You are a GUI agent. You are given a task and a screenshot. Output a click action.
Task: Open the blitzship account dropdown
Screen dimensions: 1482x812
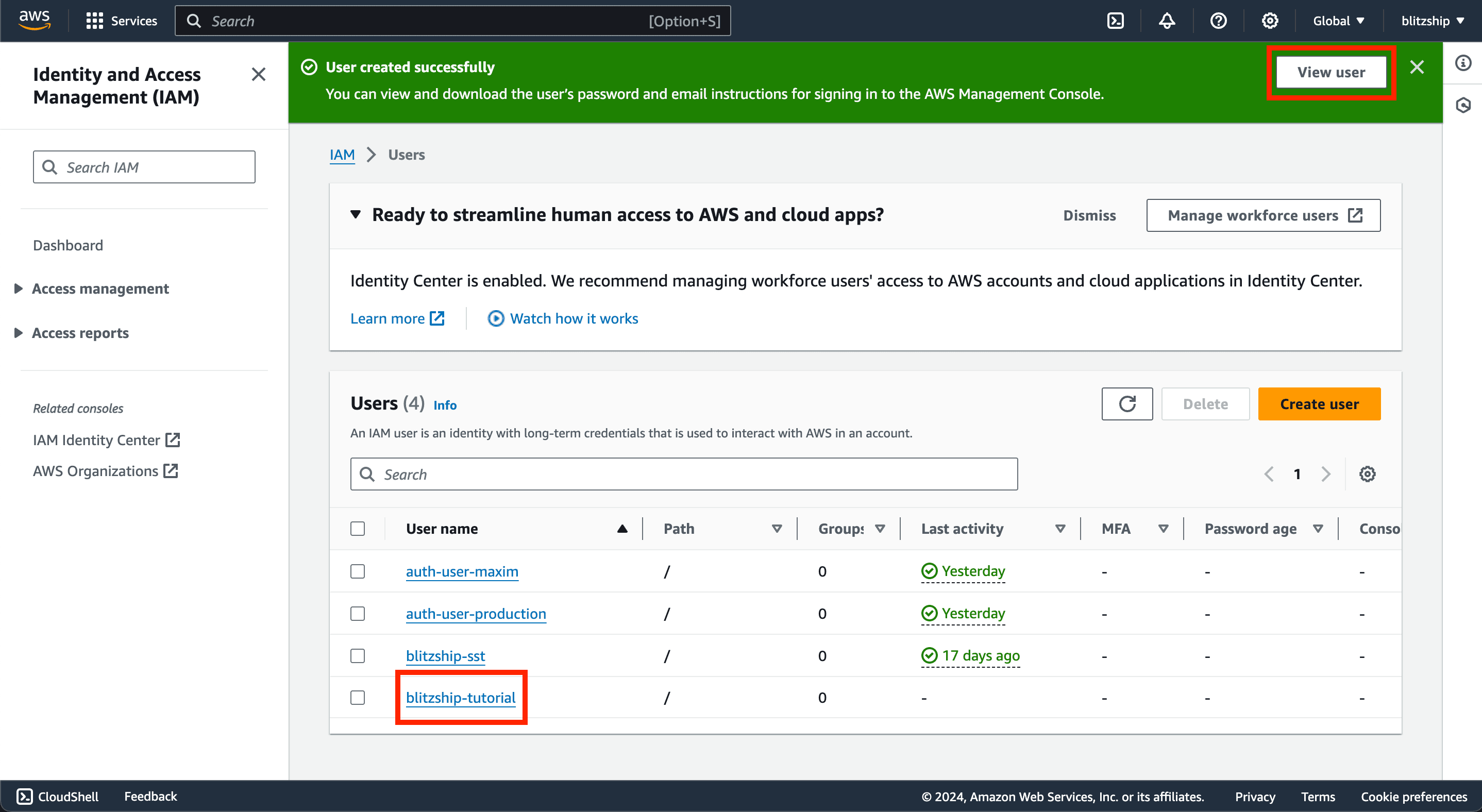[x=1432, y=21]
